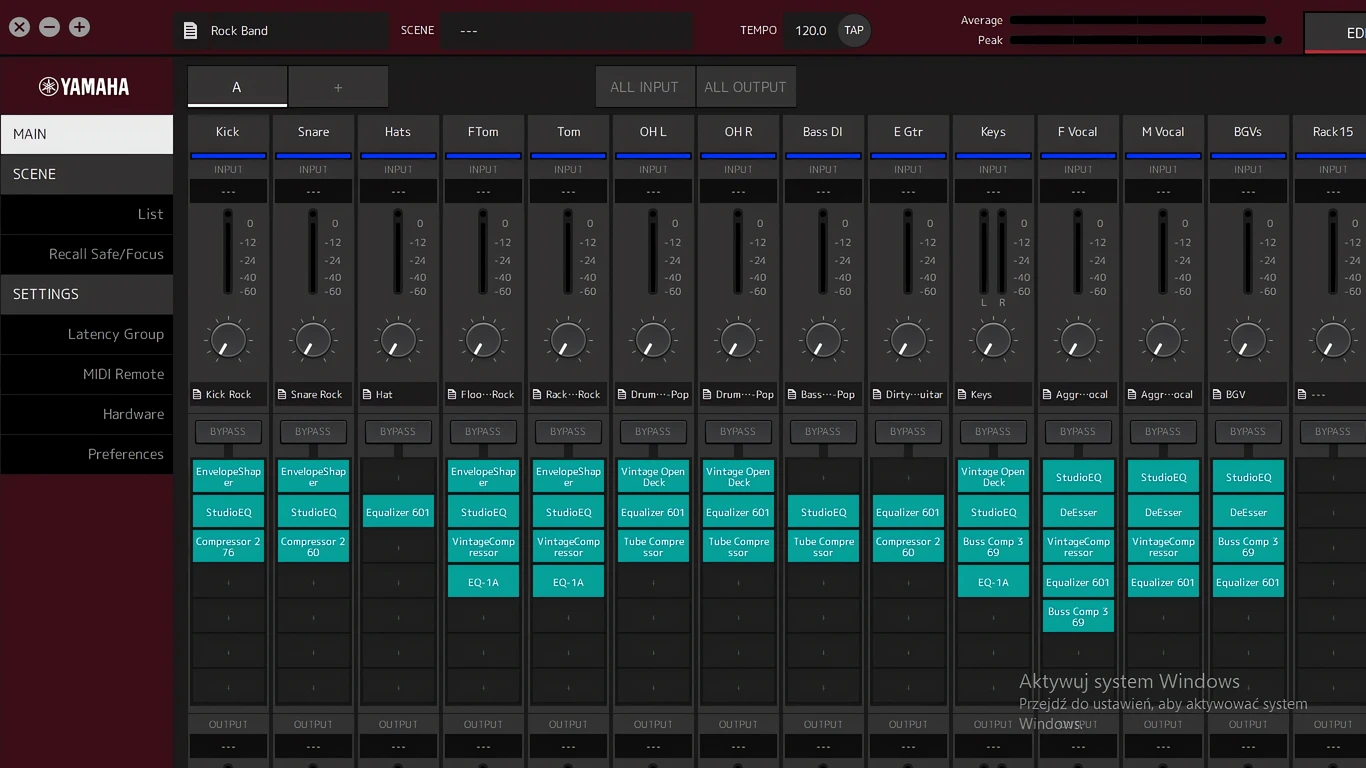
Task: Toggle BYPASS on the BGVs channel
Action: [1248, 432]
